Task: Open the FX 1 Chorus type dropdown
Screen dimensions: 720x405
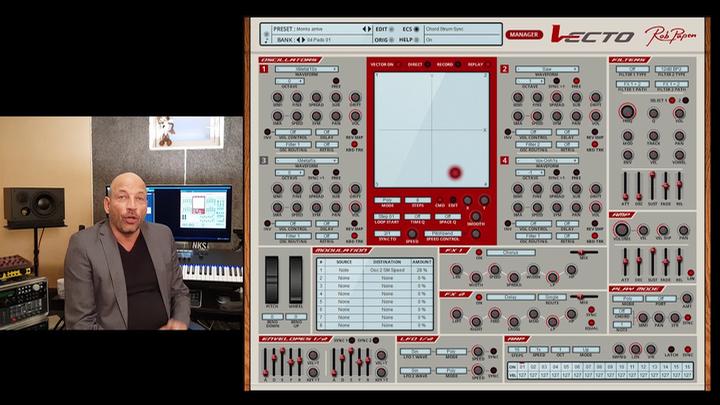Action: pos(511,253)
